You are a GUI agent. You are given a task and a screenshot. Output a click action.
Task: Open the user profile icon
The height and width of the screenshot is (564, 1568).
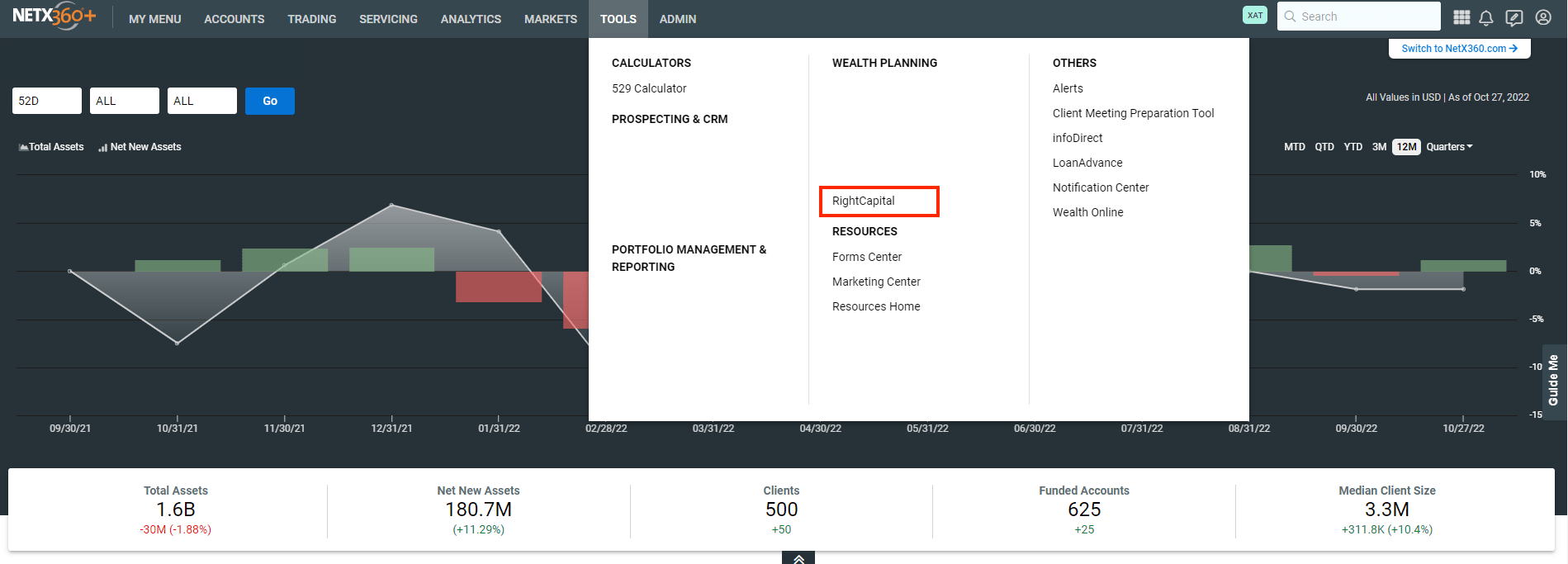point(1542,17)
